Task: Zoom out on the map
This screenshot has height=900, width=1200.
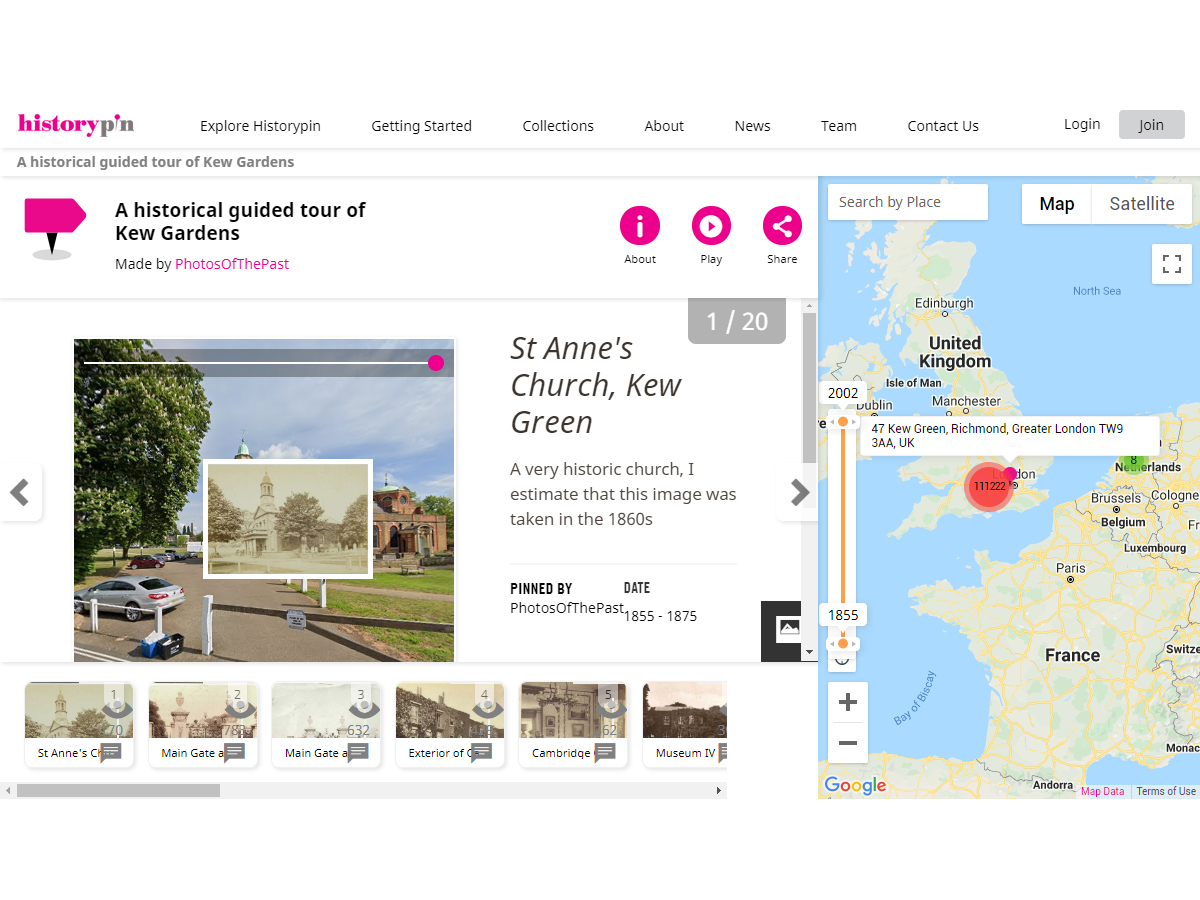Action: [x=847, y=743]
